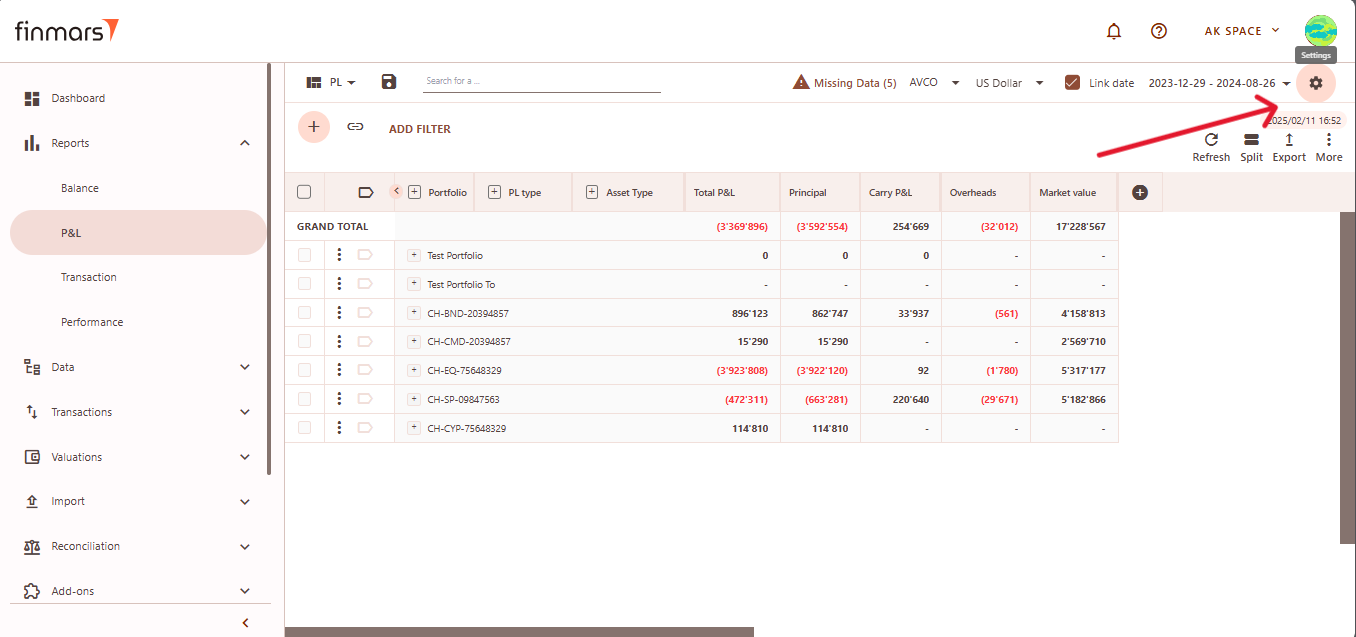This screenshot has width=1356, height=637.
Task: Click the Refresh report icon
Action: 1211,140
